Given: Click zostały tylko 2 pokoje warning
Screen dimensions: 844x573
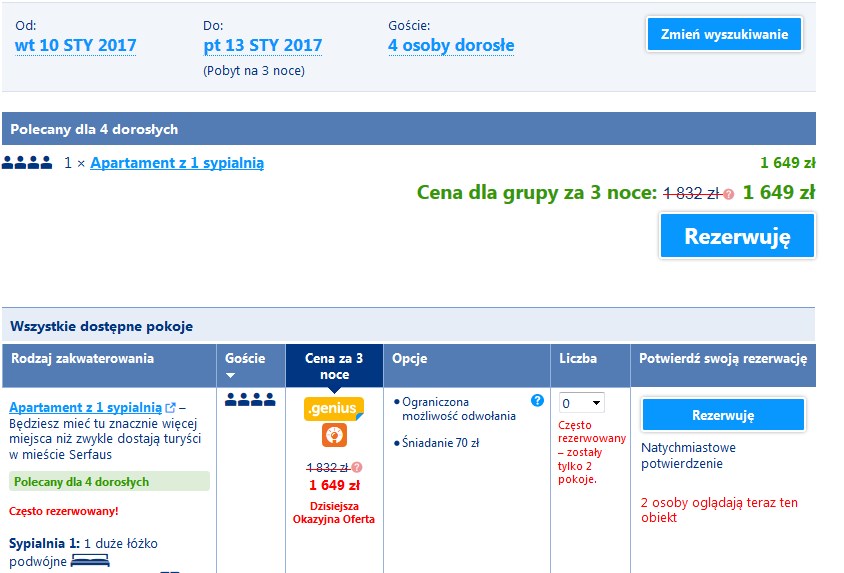Looking at the screenshot, I should (x=579, y=466).
